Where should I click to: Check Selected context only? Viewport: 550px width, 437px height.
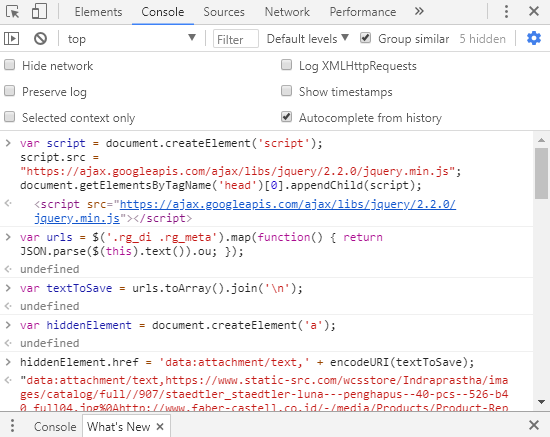pos(9,117)
